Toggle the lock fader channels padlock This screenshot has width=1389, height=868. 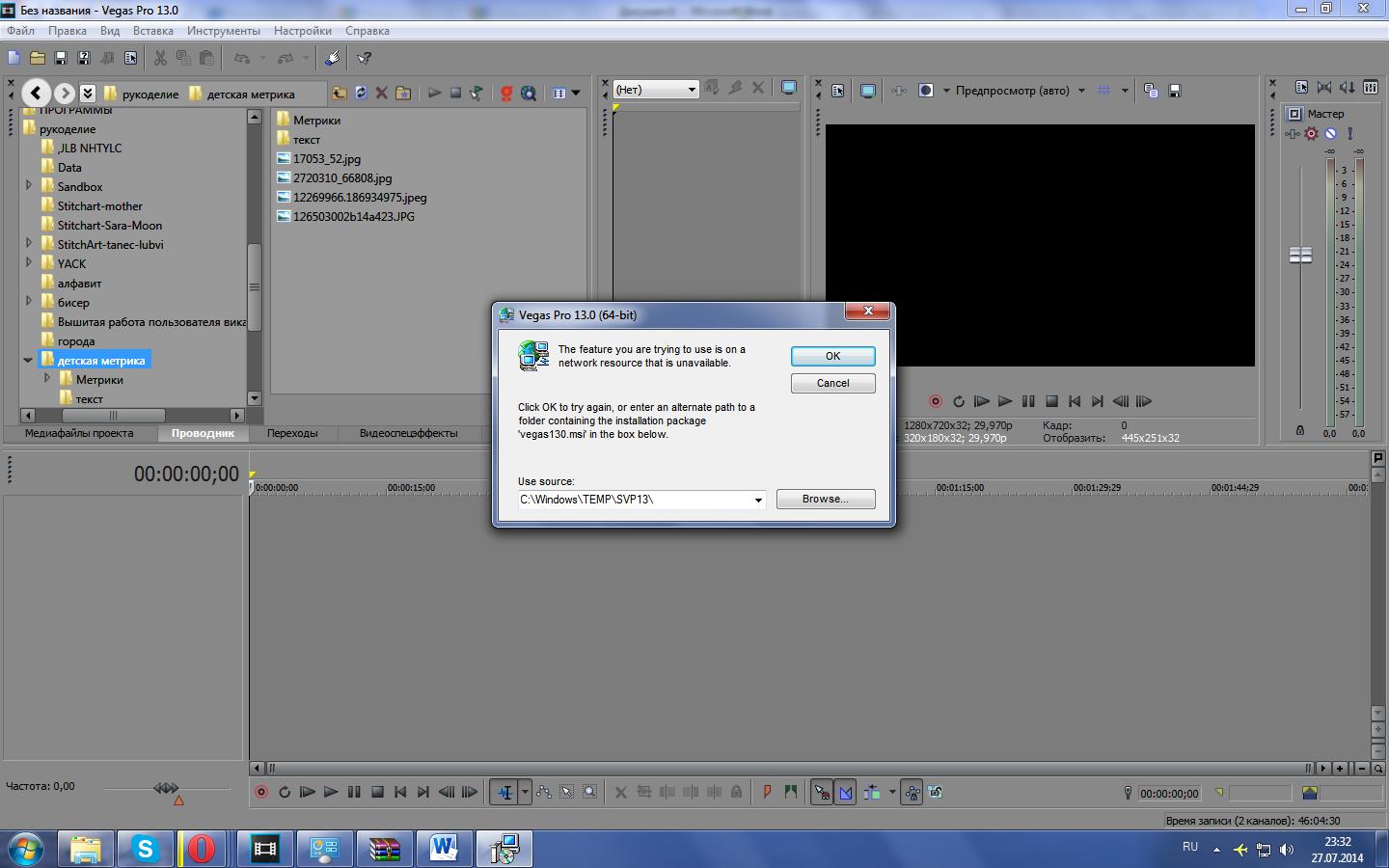[x=1300, y=430]
